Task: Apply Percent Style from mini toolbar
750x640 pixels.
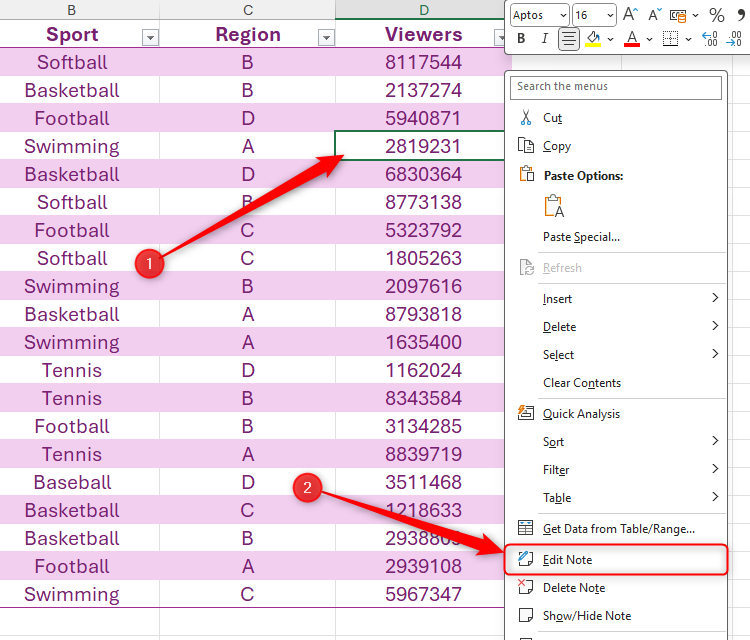Action: click(x=716, y=15)
